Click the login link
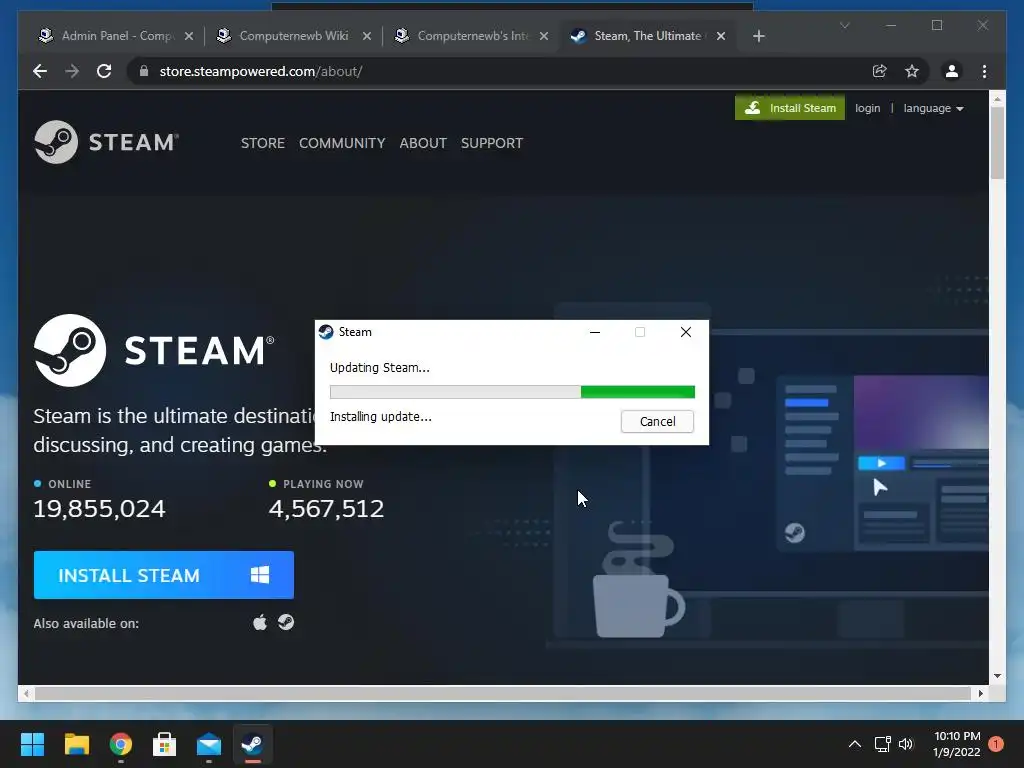 867,108
